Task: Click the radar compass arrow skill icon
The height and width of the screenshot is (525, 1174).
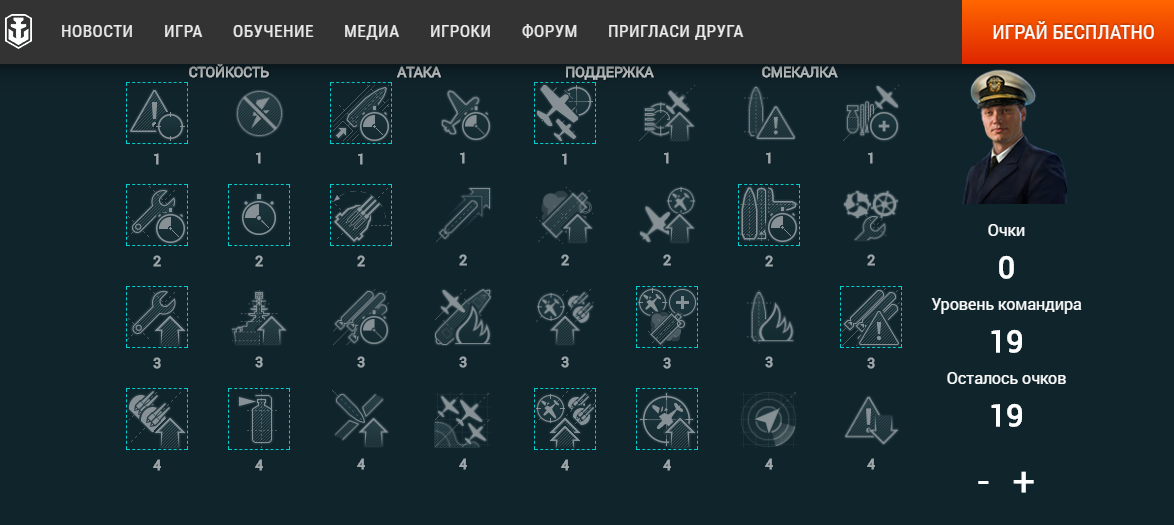Action: click(x=769, y=419)
